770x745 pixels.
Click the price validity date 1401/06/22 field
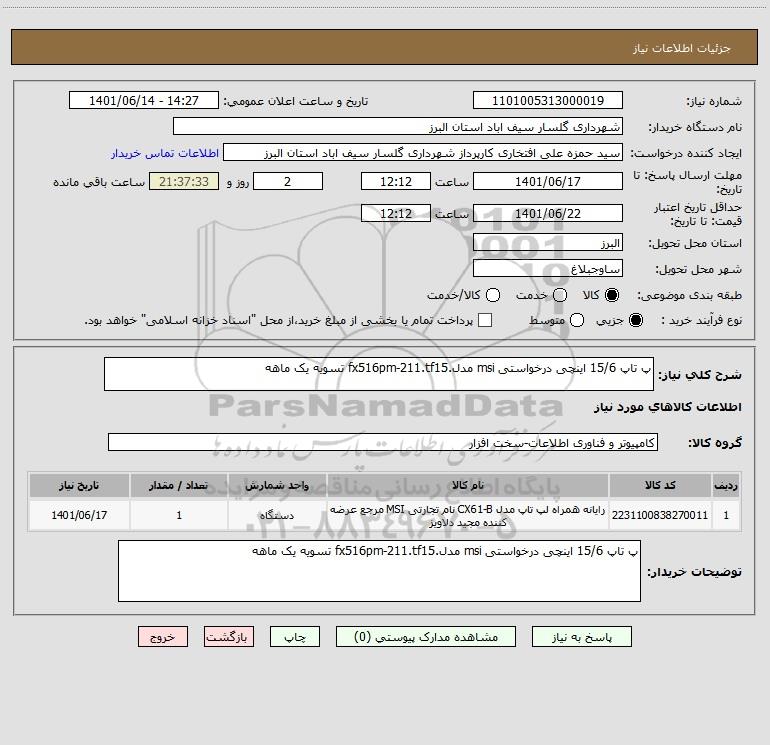coord(548,214)
